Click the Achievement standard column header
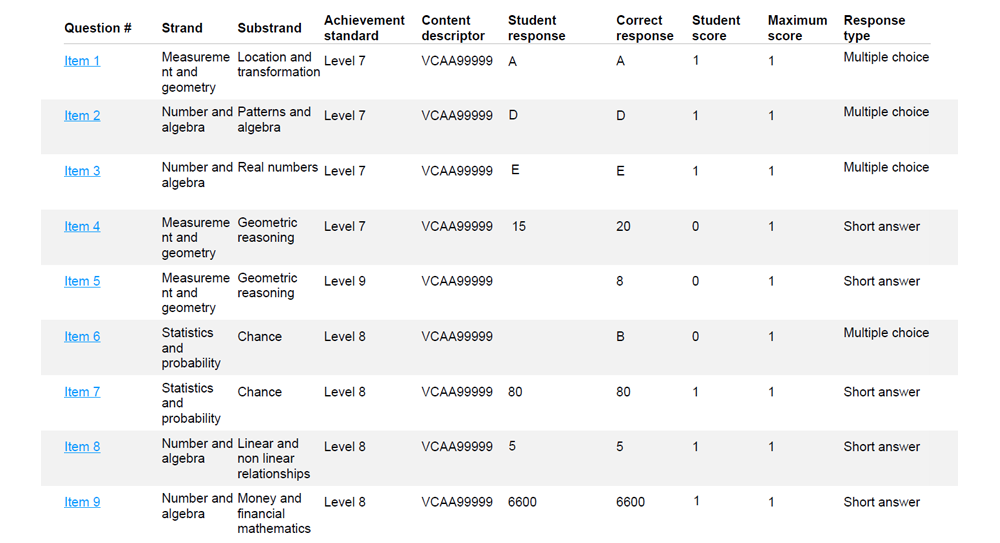Screen dimensions: 1000x543 point(364,28)
